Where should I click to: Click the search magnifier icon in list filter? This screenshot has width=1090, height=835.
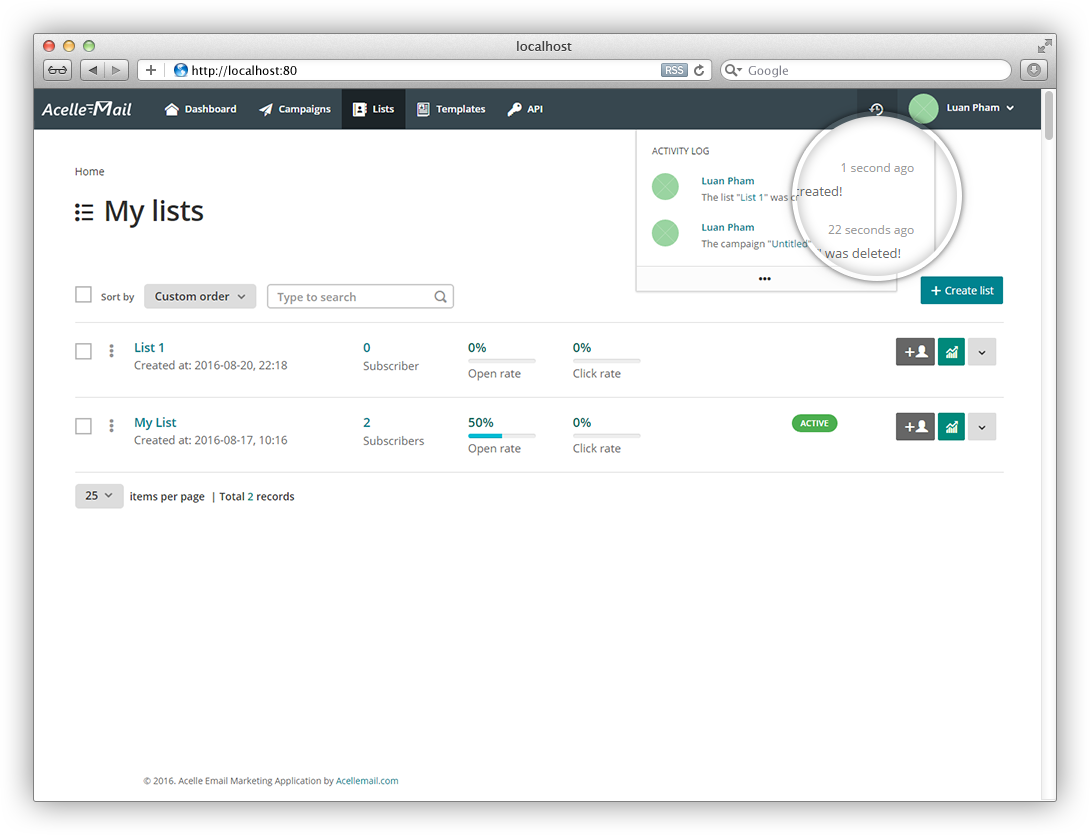pos(440,297)
